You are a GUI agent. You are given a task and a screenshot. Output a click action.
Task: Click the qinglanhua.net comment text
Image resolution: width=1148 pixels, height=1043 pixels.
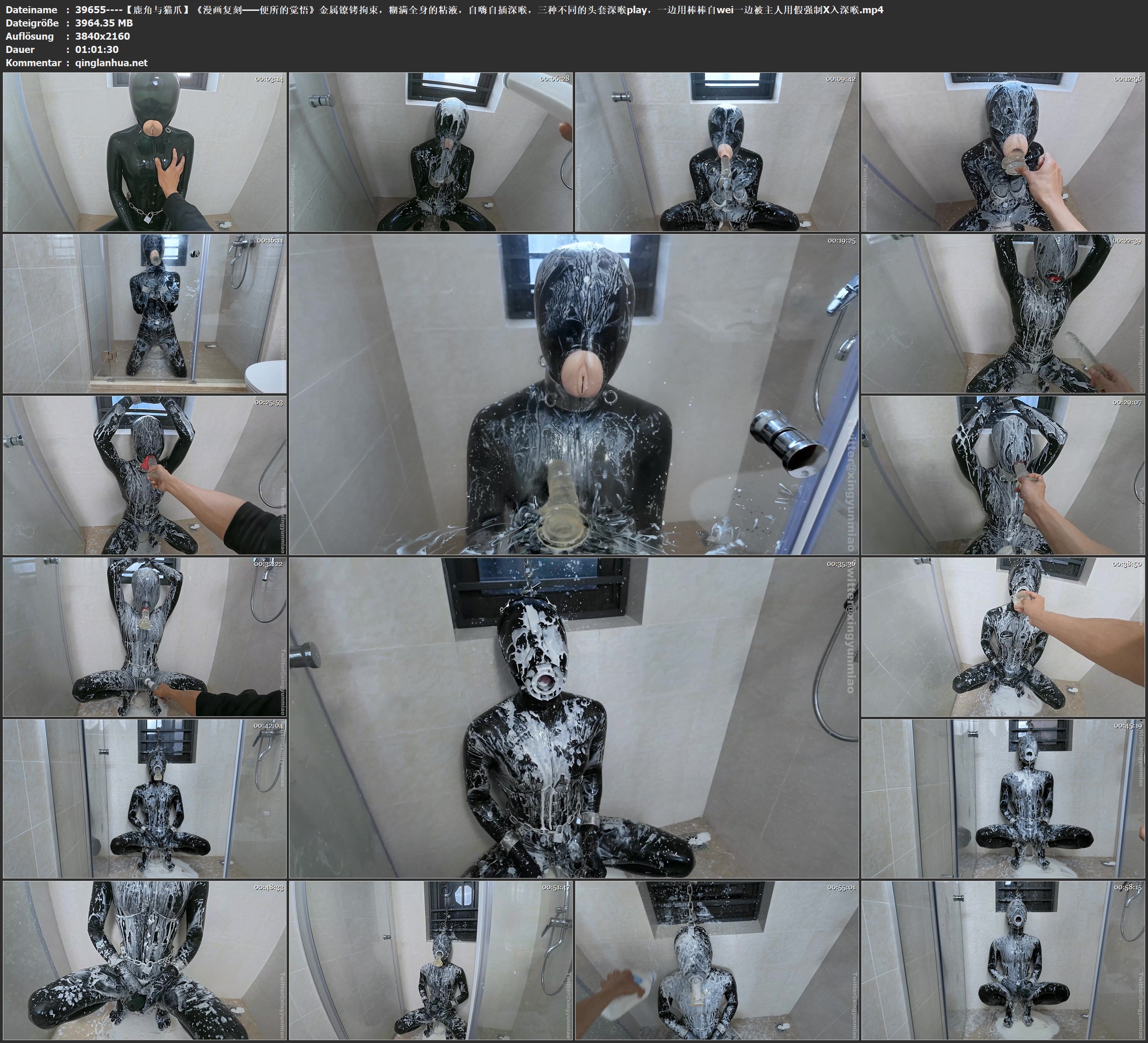(x=111, y=62)
